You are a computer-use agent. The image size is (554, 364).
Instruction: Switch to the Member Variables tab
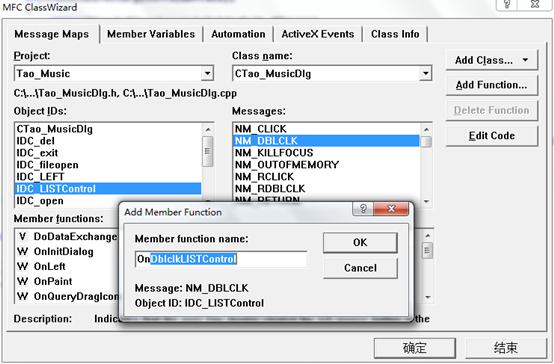pyautogui.click(x=151, y=34)
